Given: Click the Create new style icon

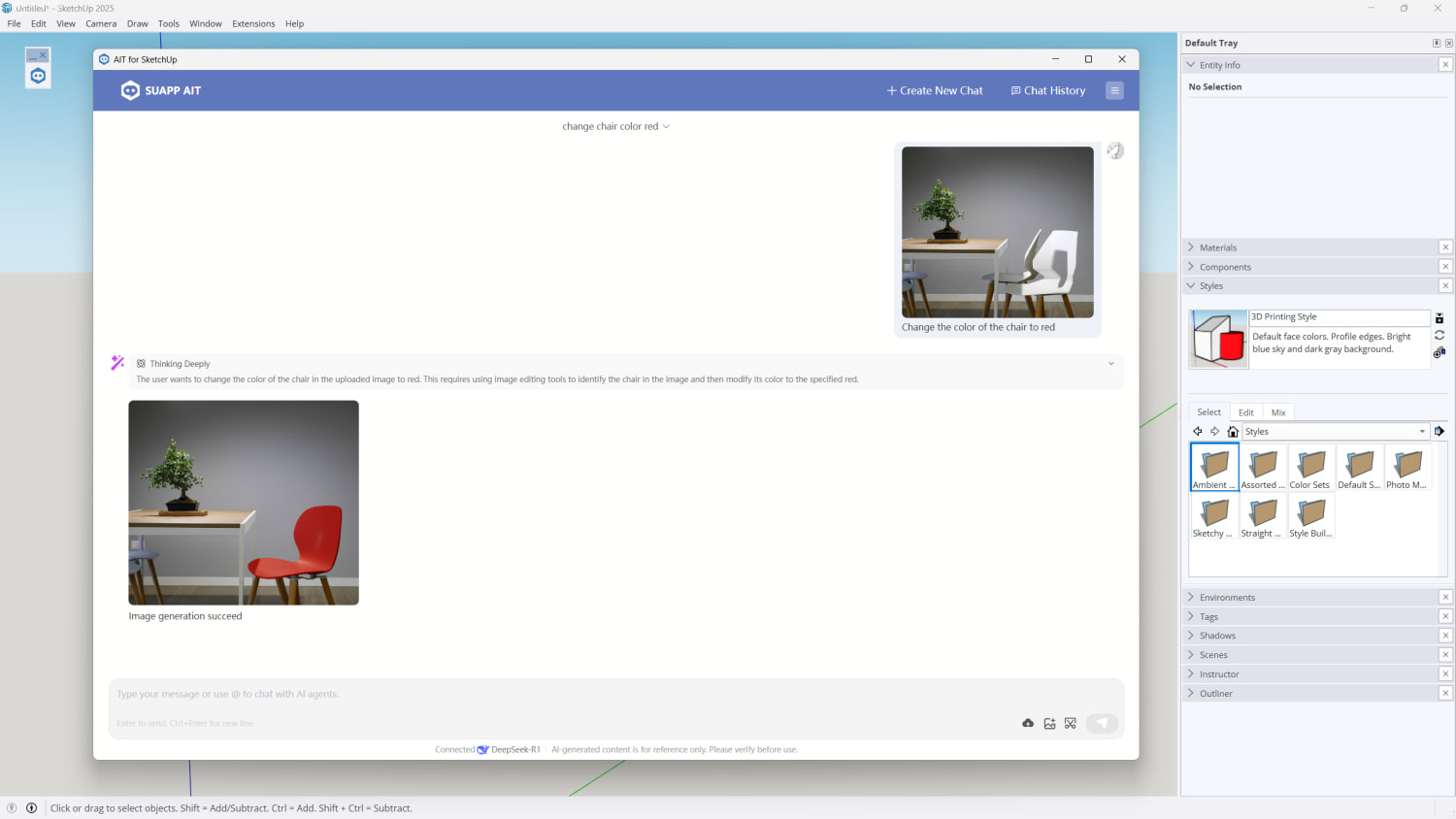Looking at the screenshot, I should coord(1439,353).
